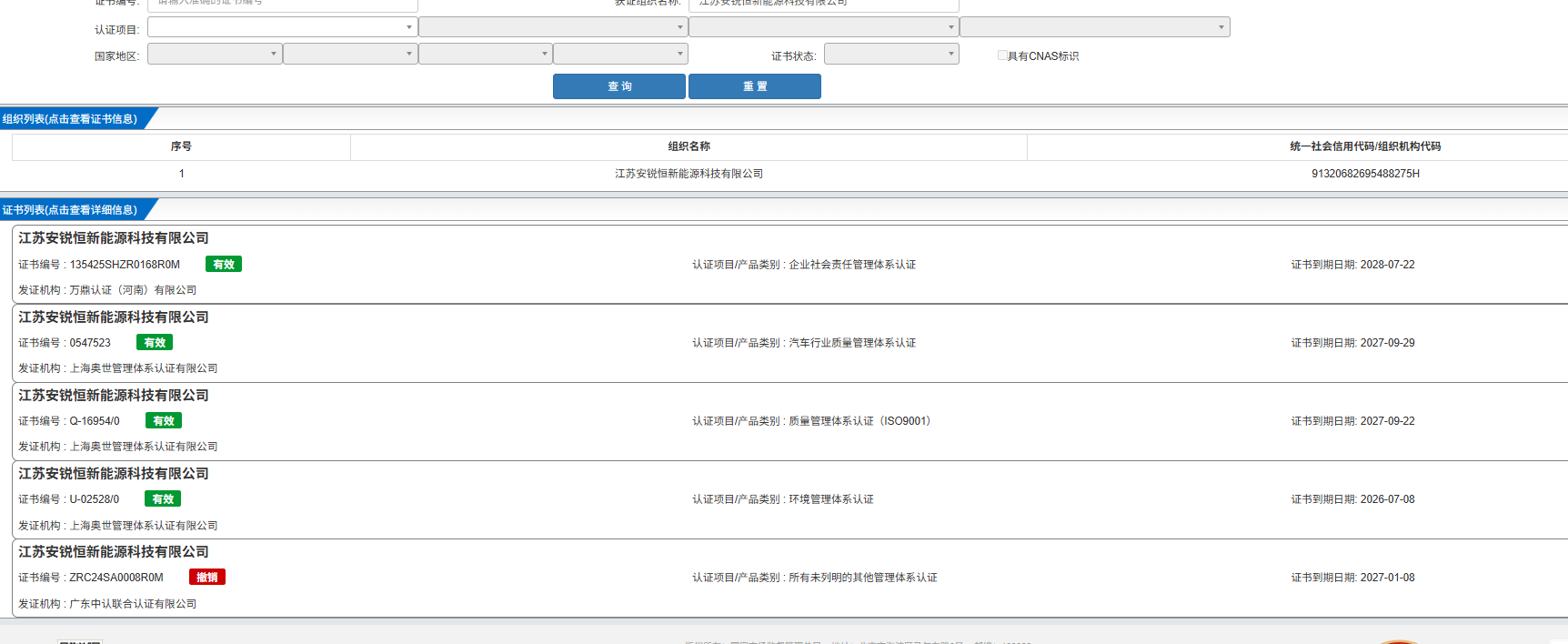Click 有效 badge of certificate 0547523

coord(155,343)
